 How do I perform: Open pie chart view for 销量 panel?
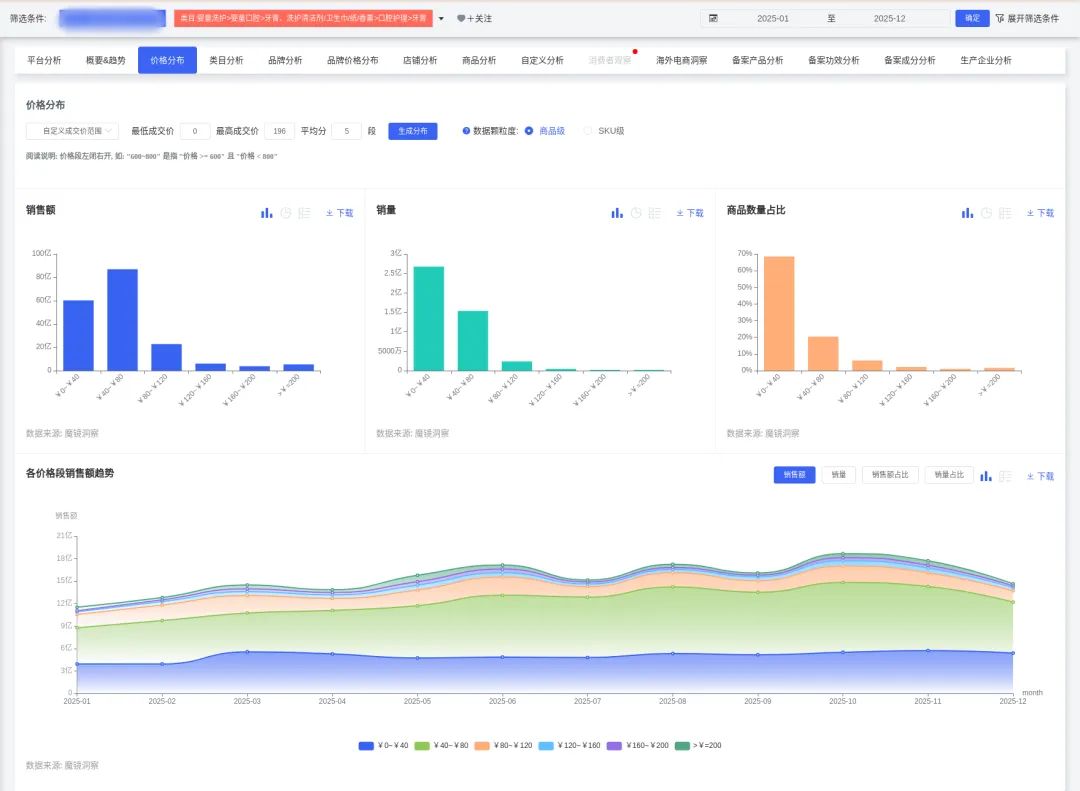pyautogui.click(x=636, y=214)
